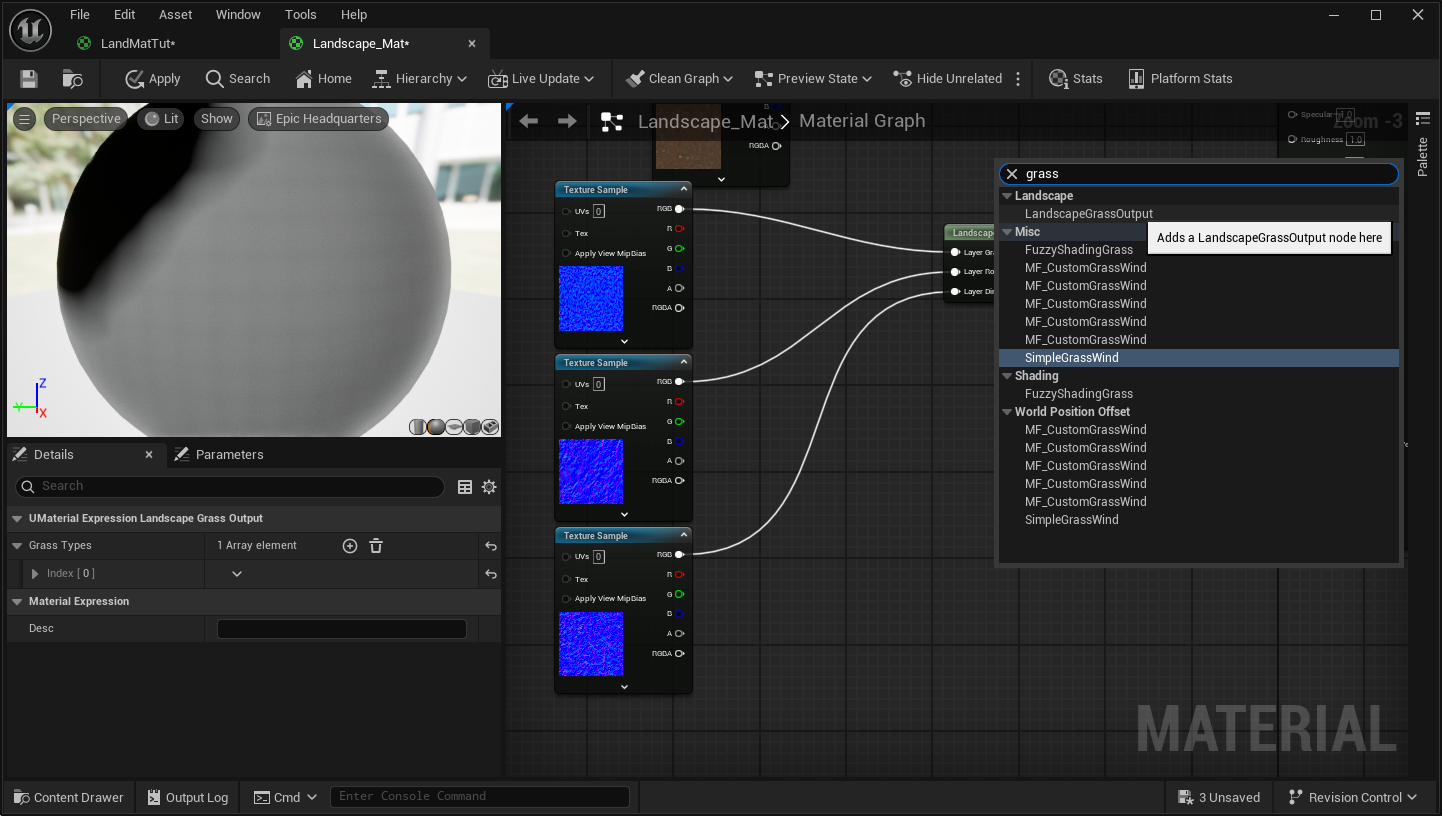Open Details settings gear icon
1442x816 pixels.
pyautogui.click(x=489, y=487)
